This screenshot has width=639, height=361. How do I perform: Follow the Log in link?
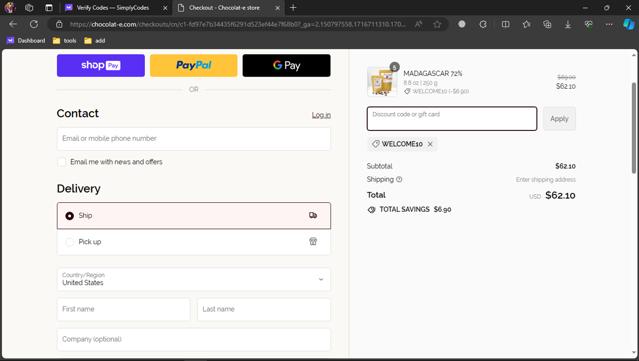point(321,115)
